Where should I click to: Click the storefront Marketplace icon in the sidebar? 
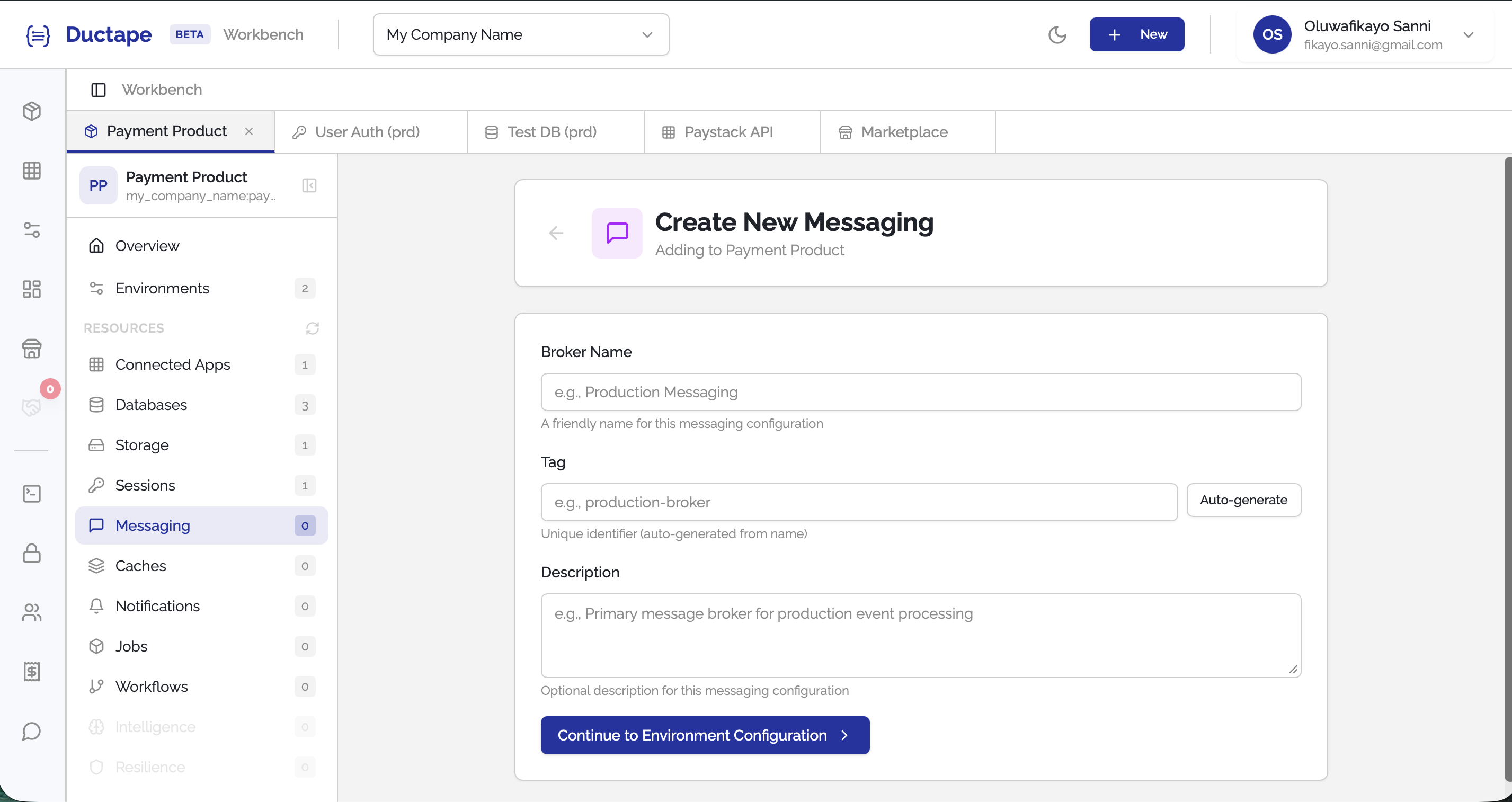click(32, 349)
